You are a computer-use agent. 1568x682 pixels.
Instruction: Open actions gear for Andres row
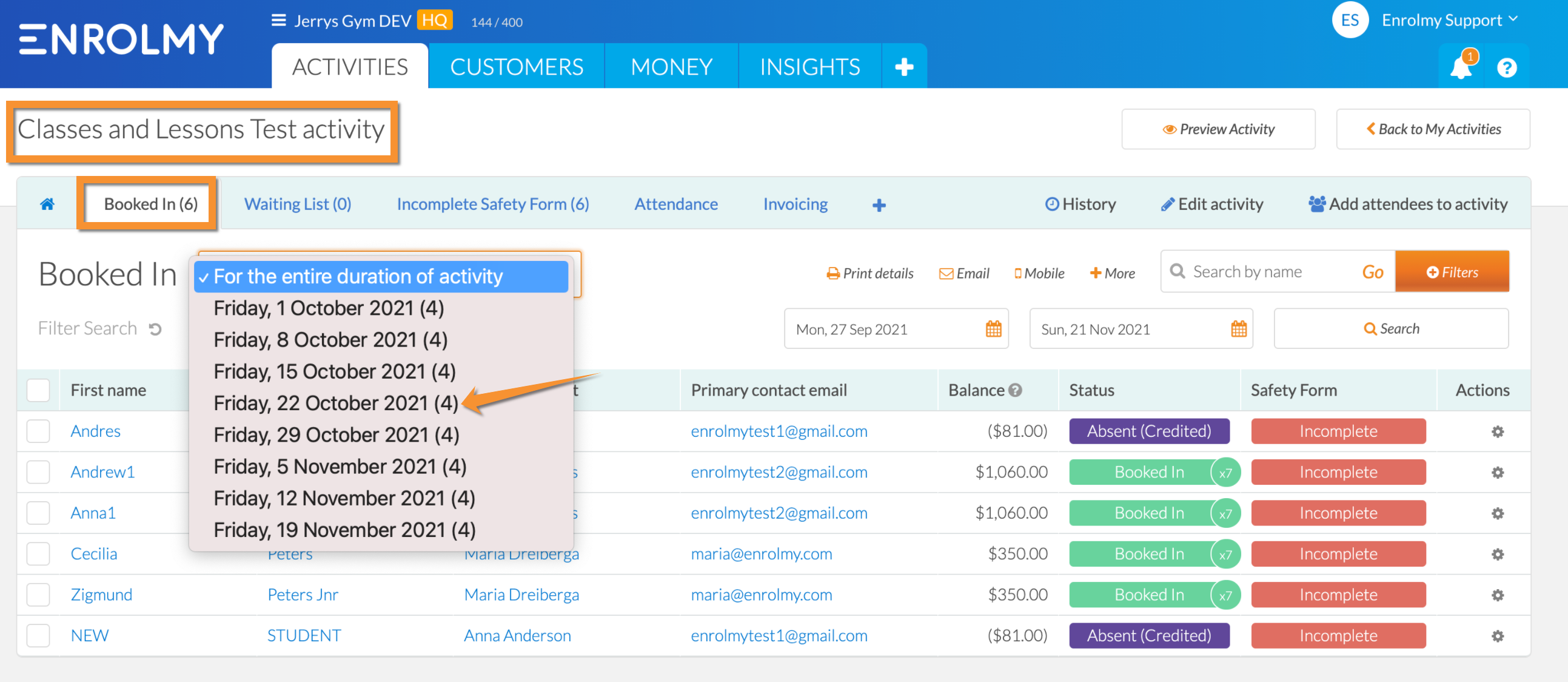pyautogui.click(x=1498, y=432)
